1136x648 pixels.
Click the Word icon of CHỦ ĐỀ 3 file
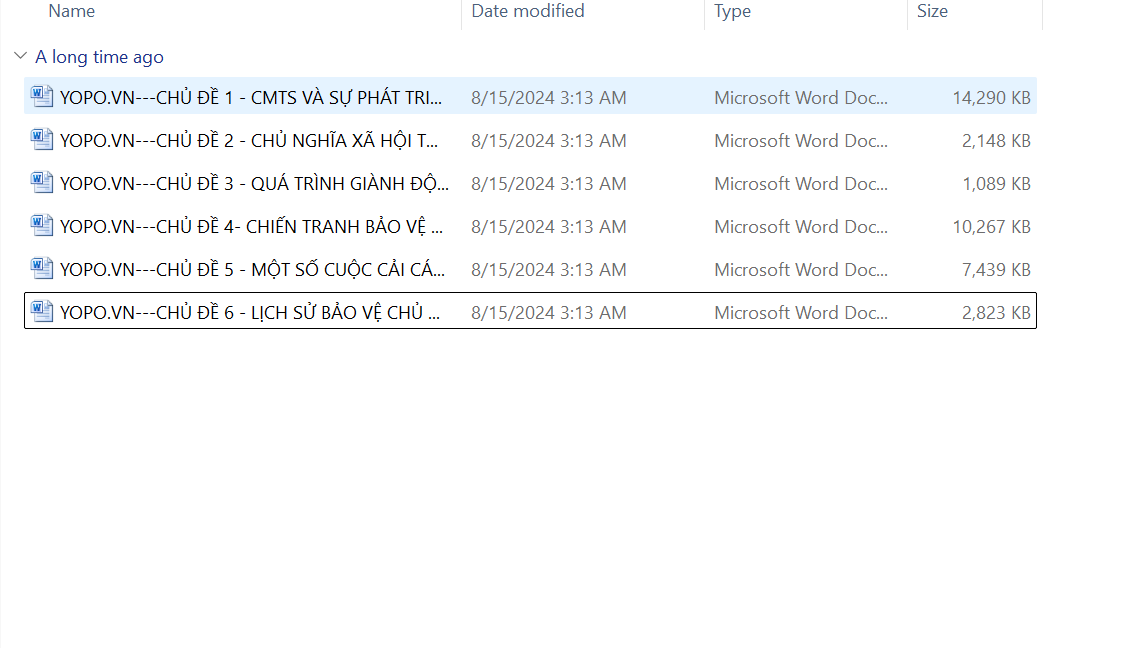pyautogui.click(x=42, y=183)
